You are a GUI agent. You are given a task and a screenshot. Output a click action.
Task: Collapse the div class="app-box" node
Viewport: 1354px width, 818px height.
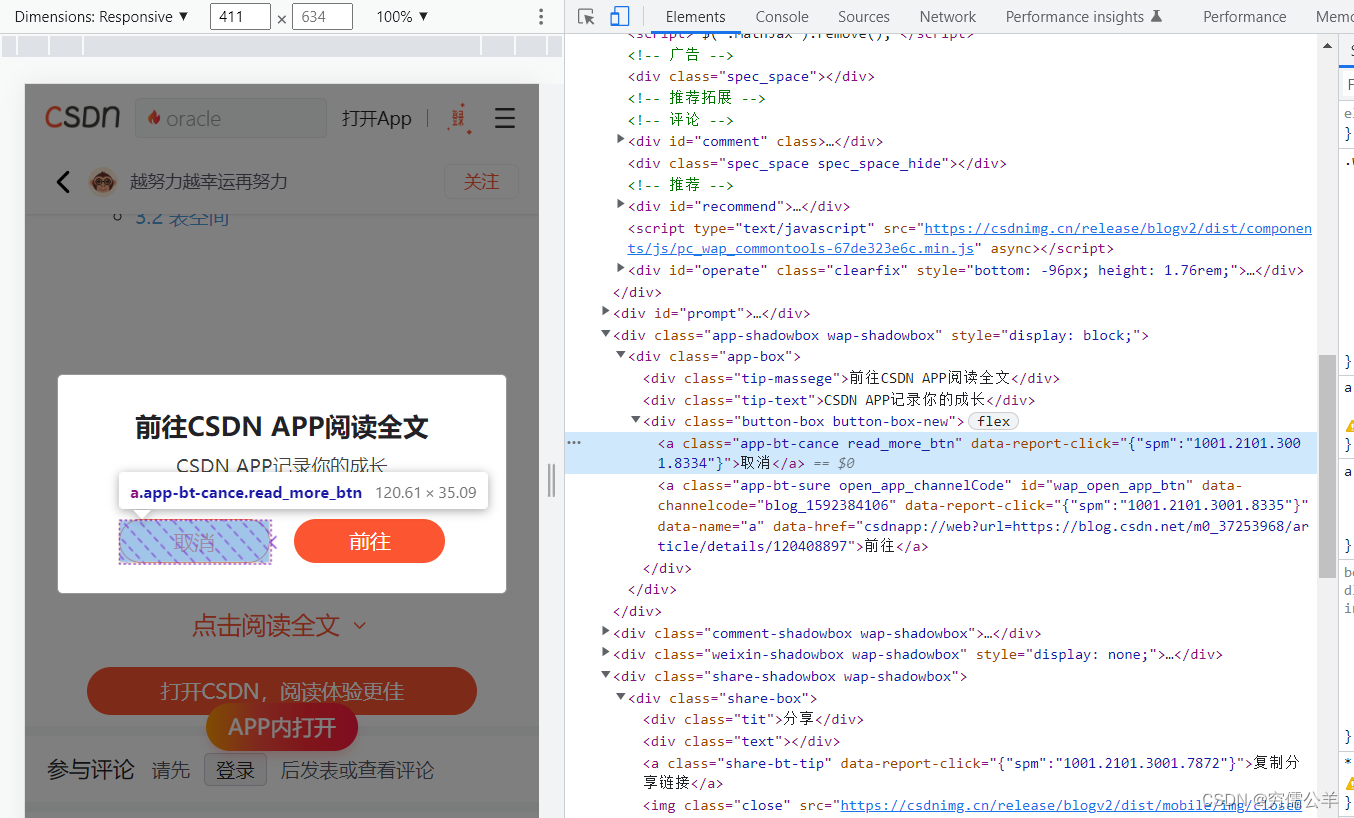(x=621, y=356)
